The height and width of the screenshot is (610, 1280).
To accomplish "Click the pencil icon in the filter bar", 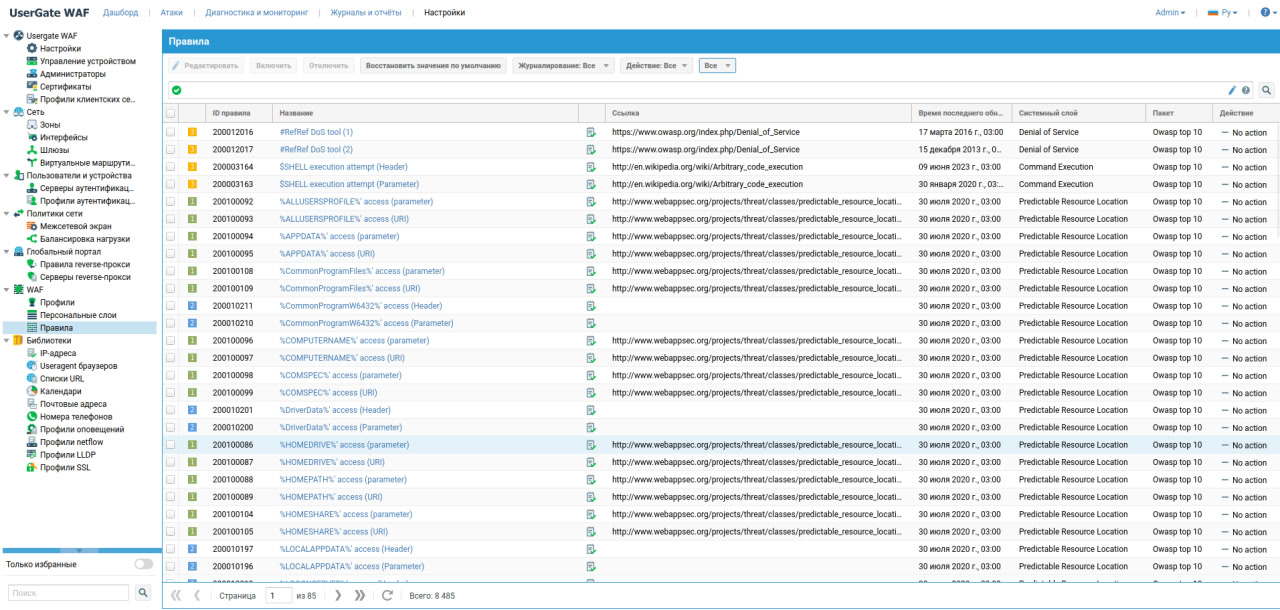I will point(1233,90).
